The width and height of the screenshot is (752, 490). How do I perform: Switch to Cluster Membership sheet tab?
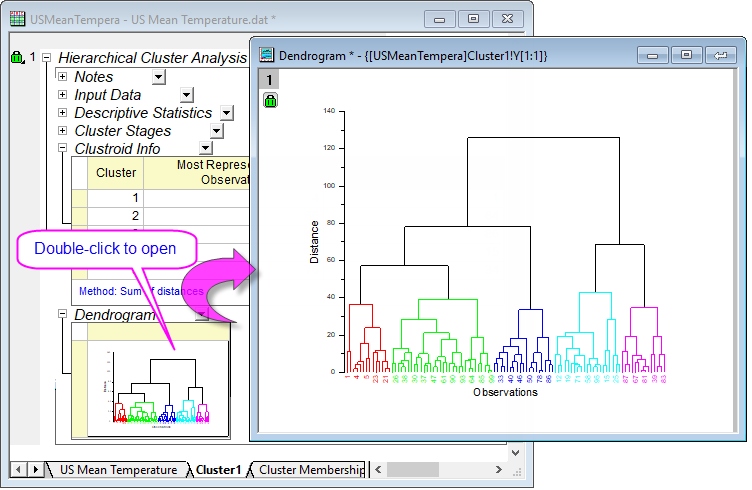(310, 469)
